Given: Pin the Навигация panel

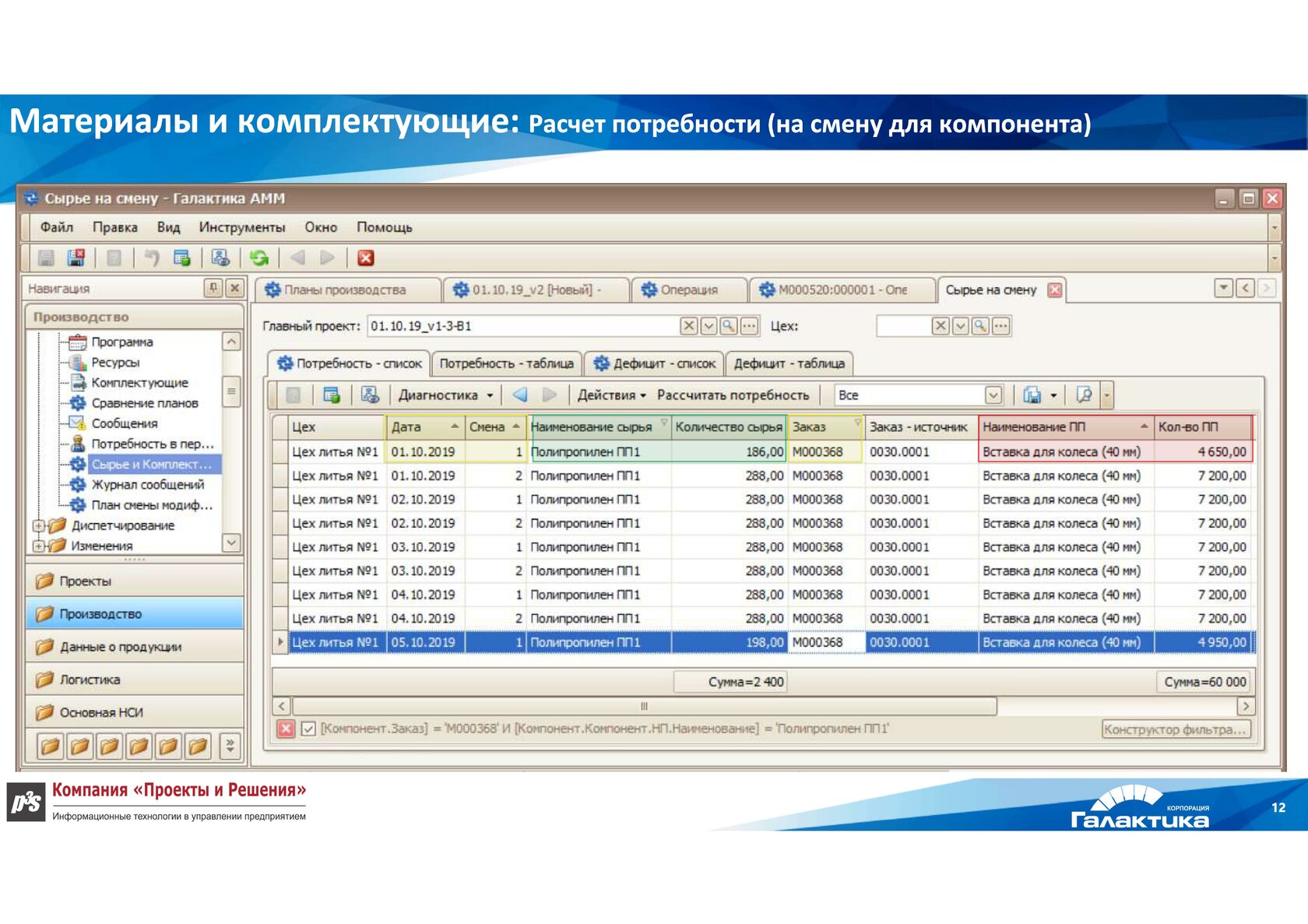Looking at the screenshot, I should 213,288.
